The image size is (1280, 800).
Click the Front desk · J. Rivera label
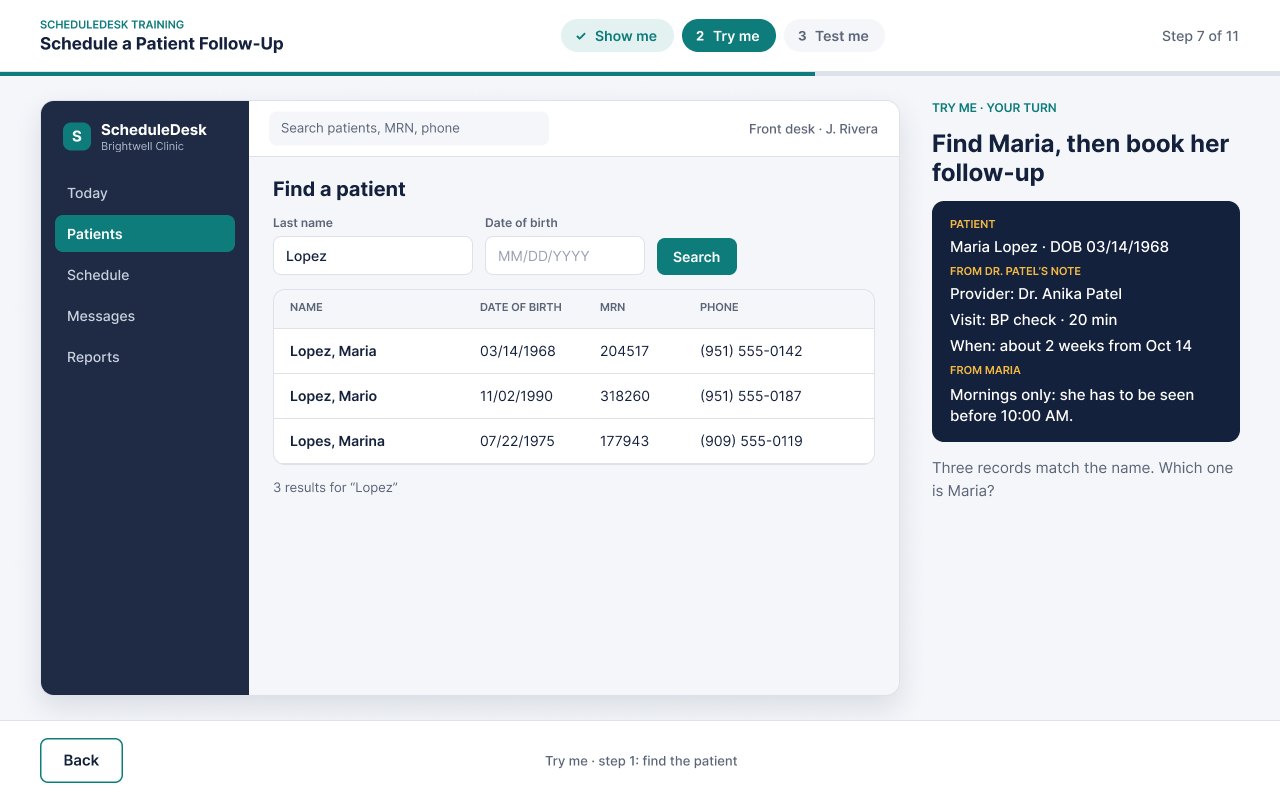[813, 129]
